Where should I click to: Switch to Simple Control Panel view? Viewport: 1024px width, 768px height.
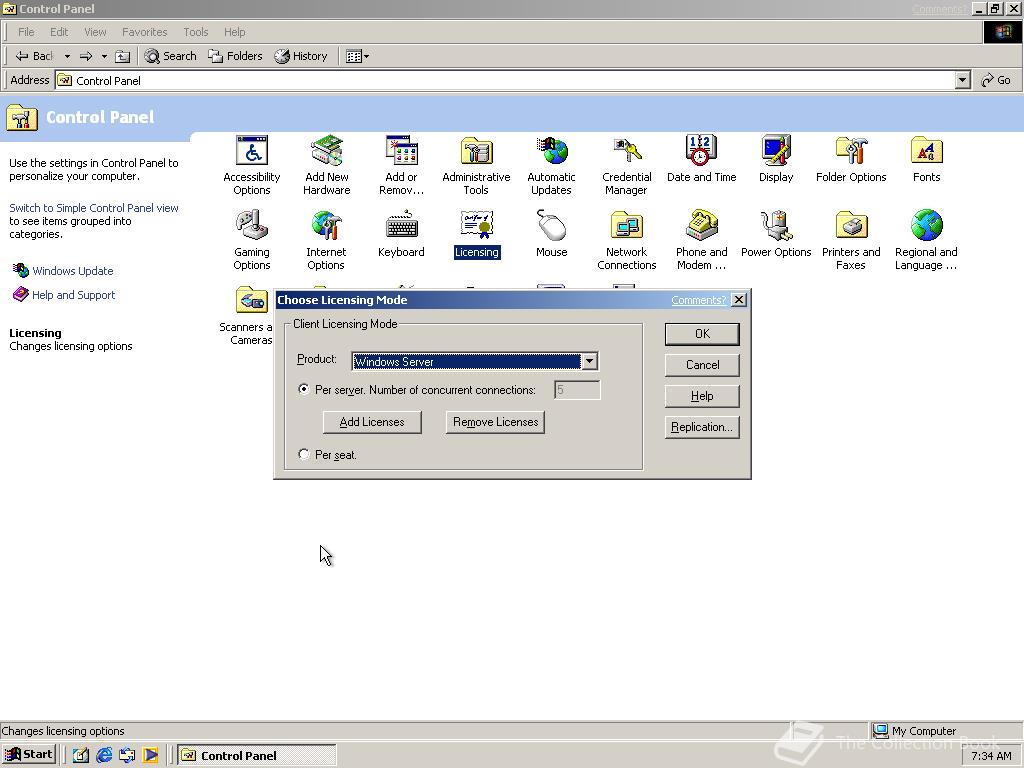tap(93, 208)
